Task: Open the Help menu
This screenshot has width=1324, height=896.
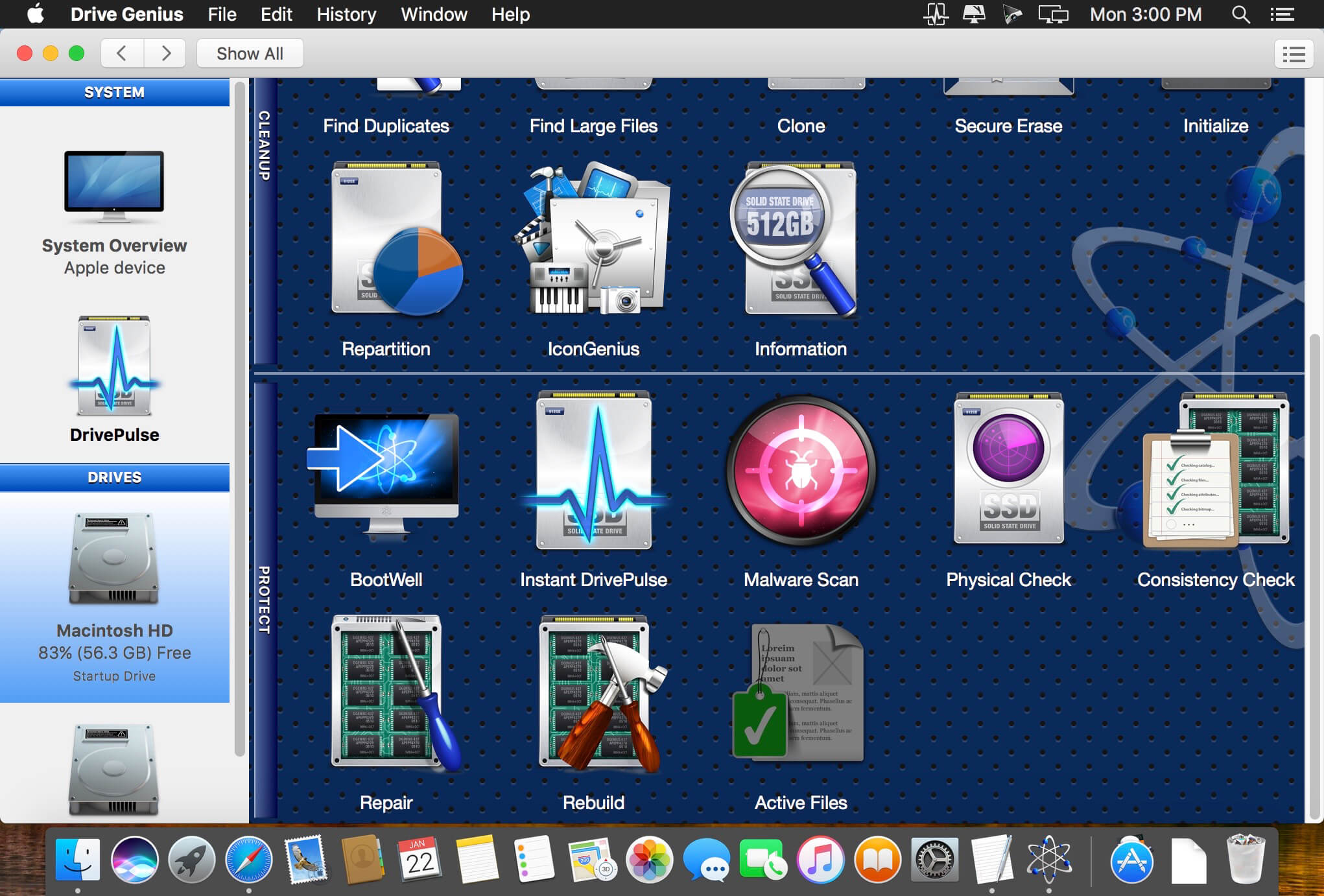Action: pyautogui.click(x=510, y=14)
